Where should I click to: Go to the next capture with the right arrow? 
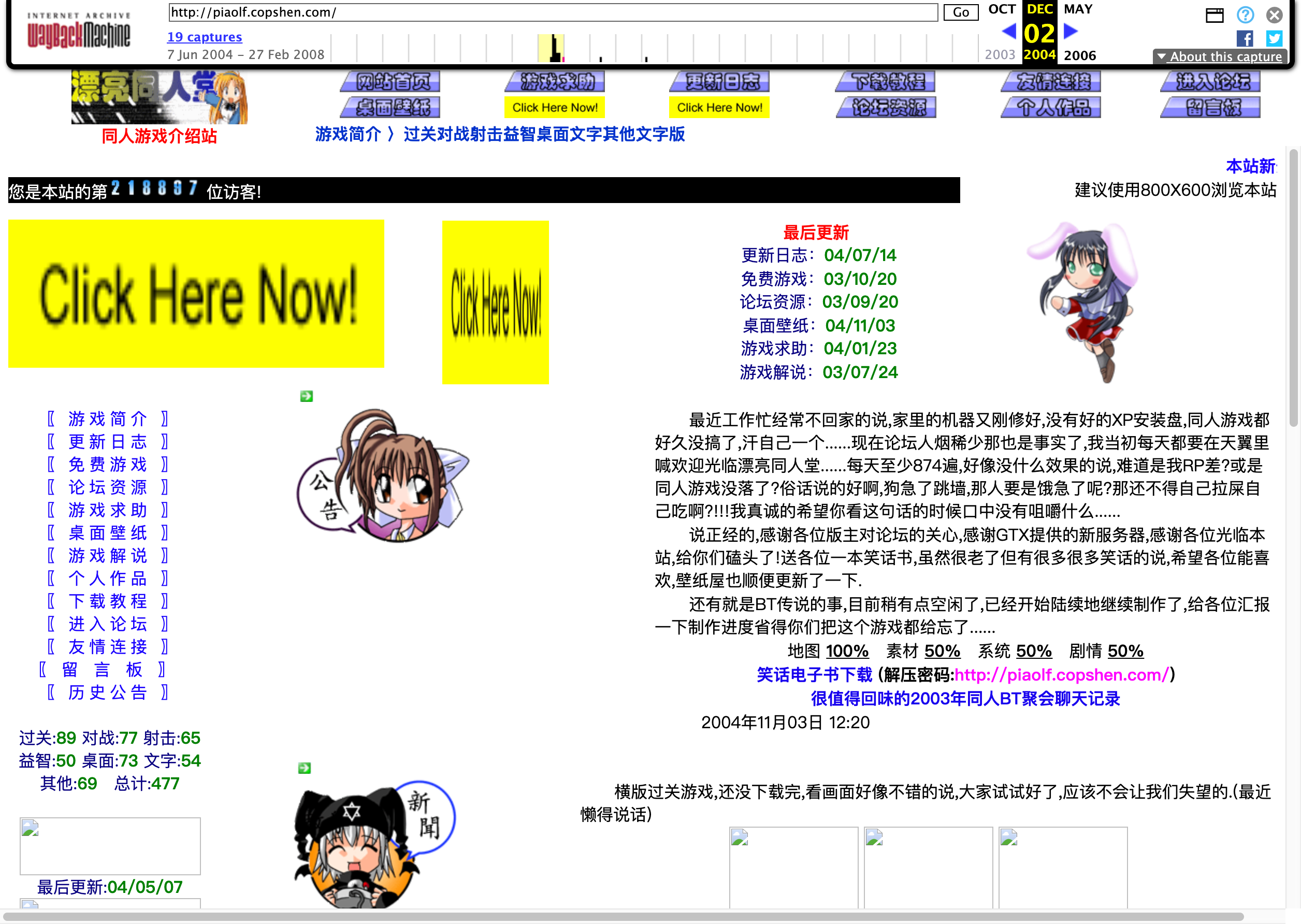coord(1070,31)
